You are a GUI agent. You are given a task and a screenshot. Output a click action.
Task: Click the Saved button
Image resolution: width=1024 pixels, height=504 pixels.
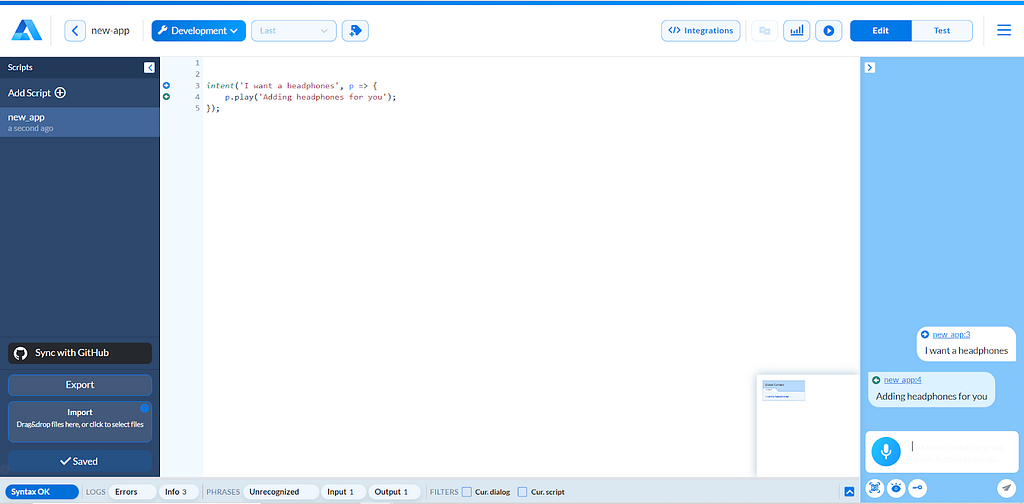tap(80, 462)
